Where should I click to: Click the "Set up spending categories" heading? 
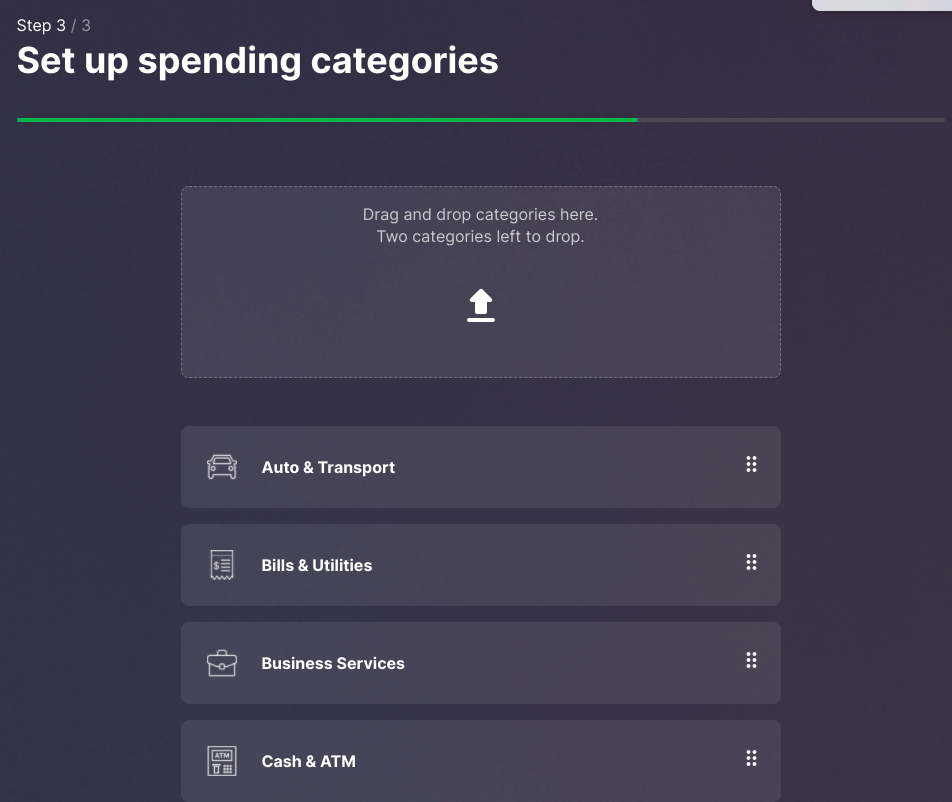tap(258, 61)
